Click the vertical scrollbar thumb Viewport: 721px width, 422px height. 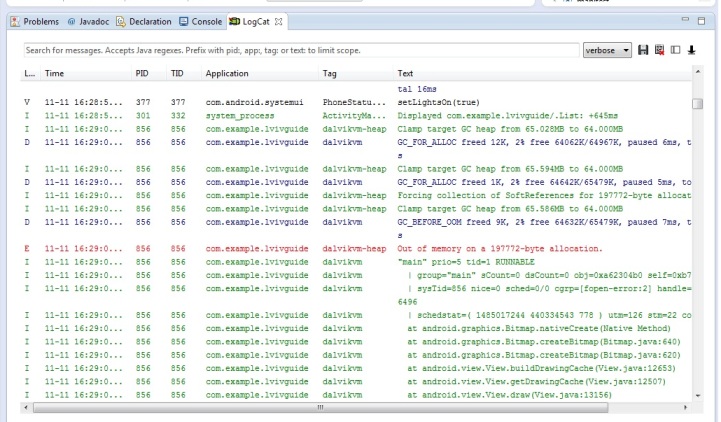click(x=698, y=104)
